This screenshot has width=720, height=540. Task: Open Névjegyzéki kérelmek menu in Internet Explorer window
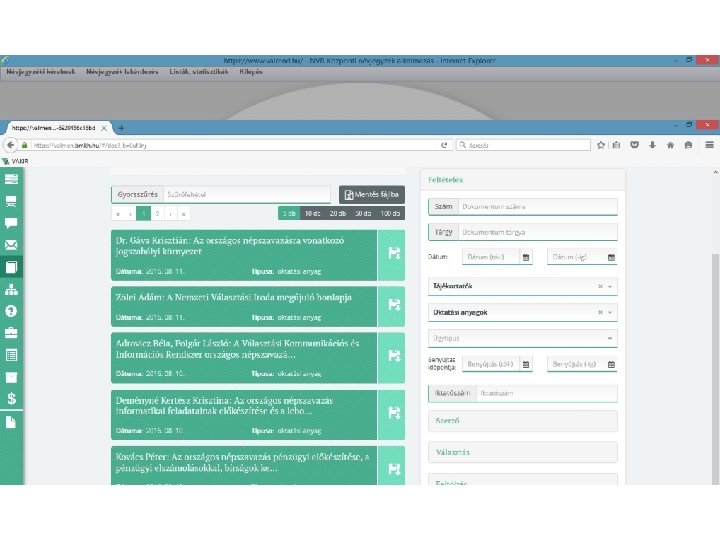(x=40, y=72)
